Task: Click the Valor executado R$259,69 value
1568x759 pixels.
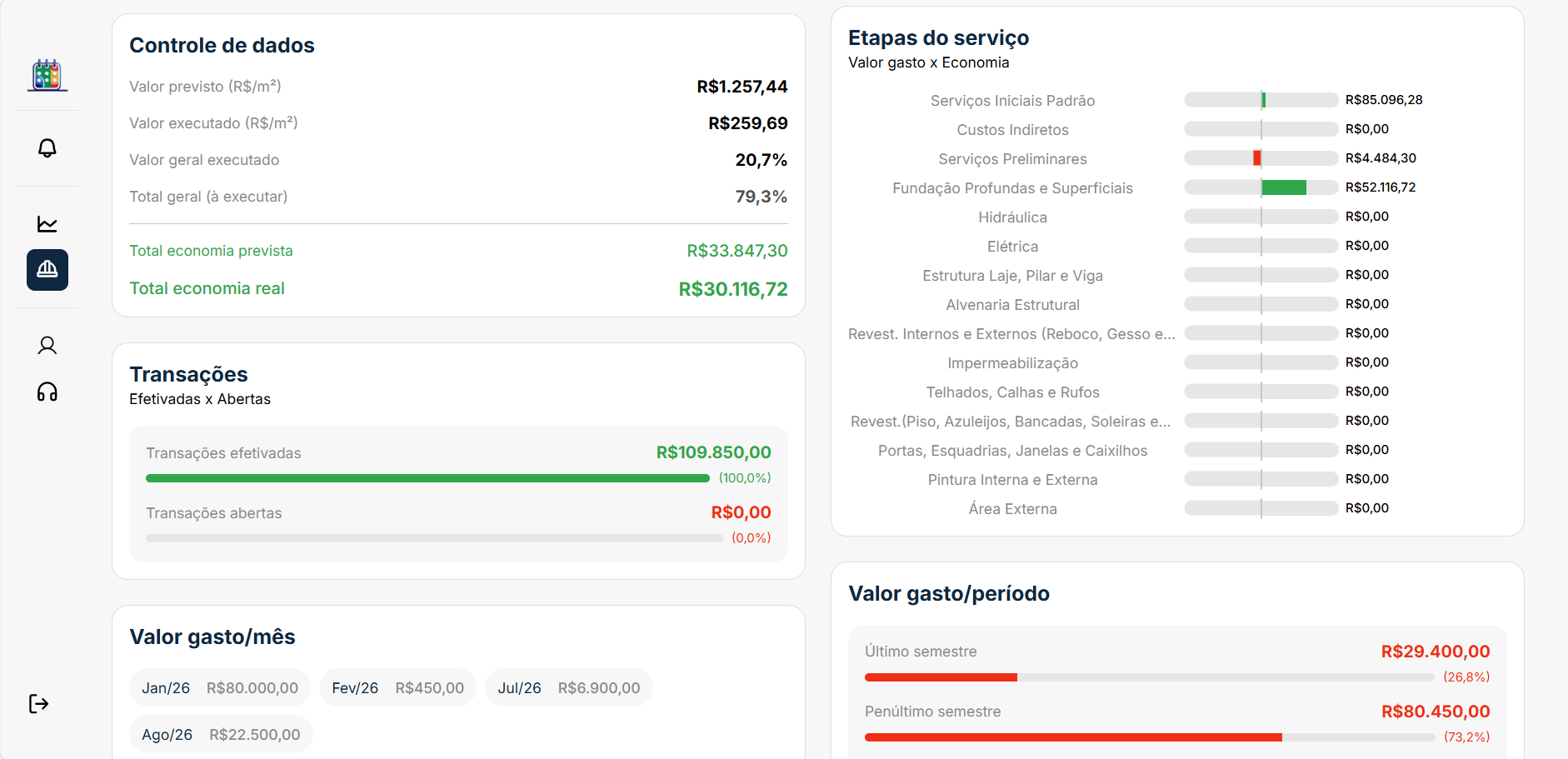Action: (x=748, y=123)
